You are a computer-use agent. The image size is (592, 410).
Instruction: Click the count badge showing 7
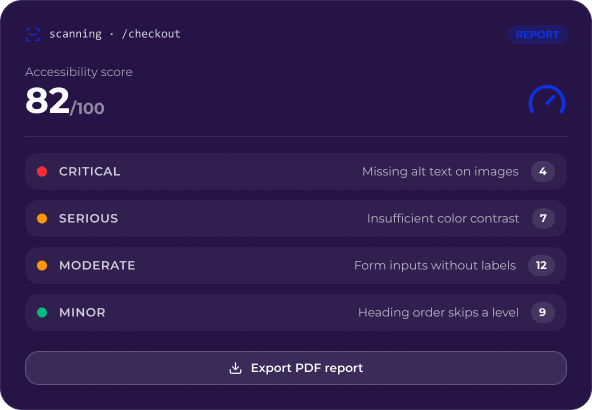(543, 219)
